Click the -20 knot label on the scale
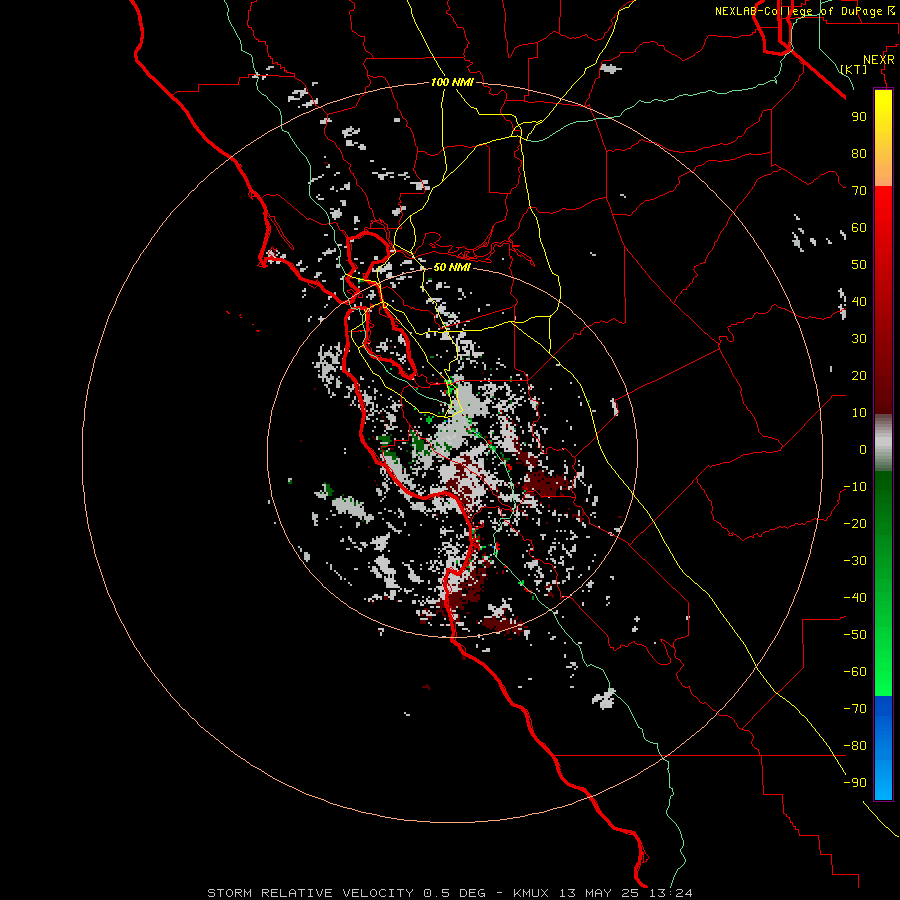This screenshot has width=900, height=900. [855, 523]
